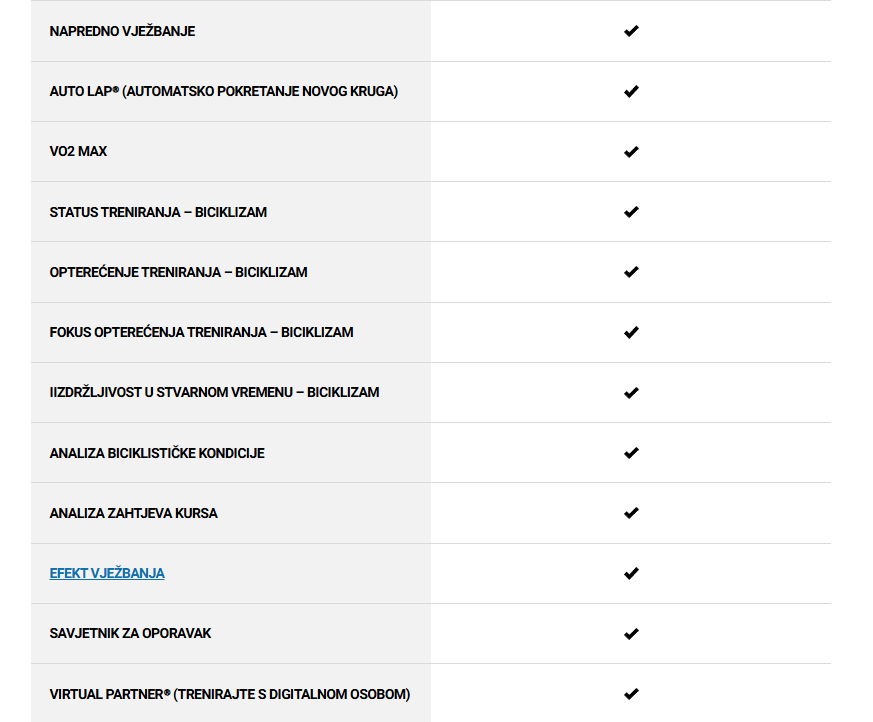Click checkmark for Analiza zahtjeva kursa
Viewport: 873px width, 722px height.
[x=631, y=513]
